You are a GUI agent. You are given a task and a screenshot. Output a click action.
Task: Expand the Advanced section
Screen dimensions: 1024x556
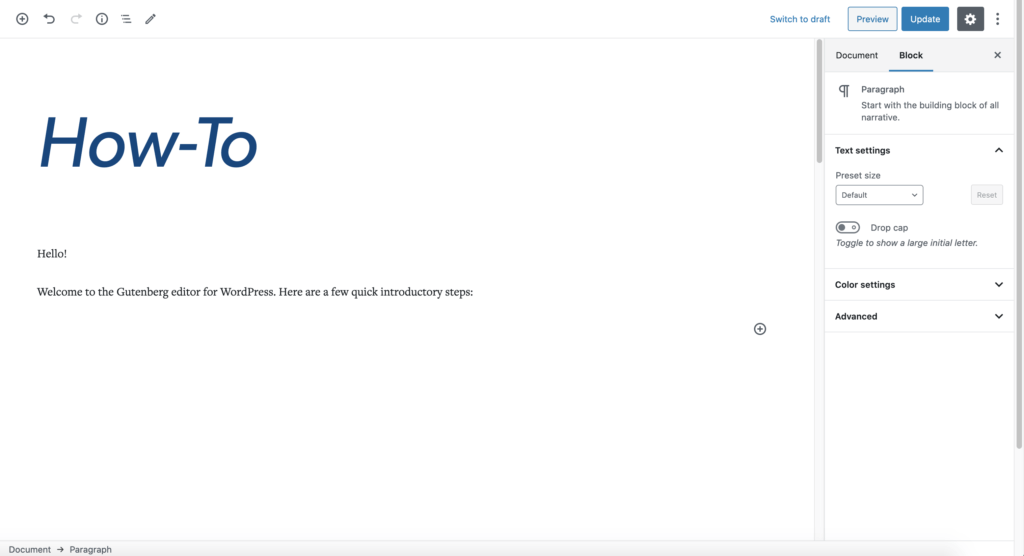pyautogui.click(x=998, y=317)
